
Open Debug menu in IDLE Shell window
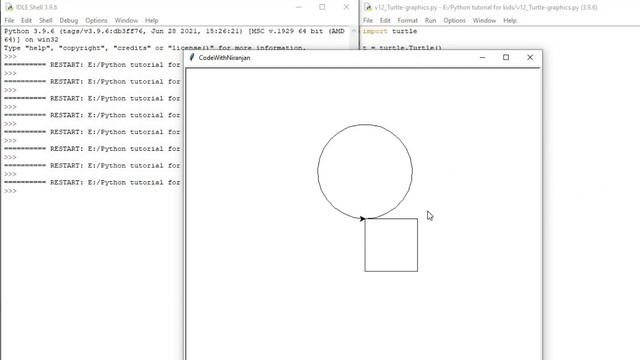coord(68,20)
